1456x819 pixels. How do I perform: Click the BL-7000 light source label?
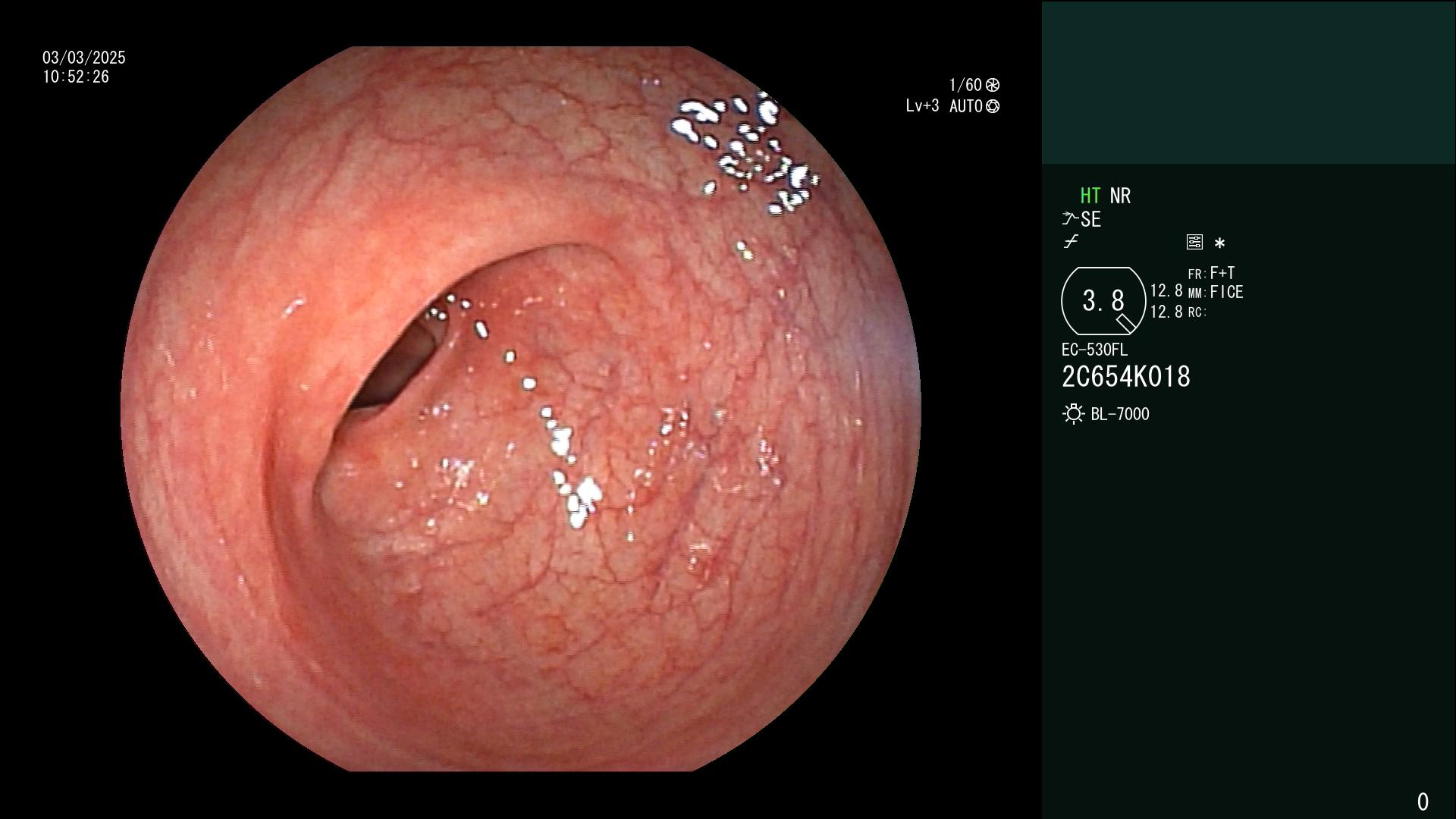coord(1120,414)
